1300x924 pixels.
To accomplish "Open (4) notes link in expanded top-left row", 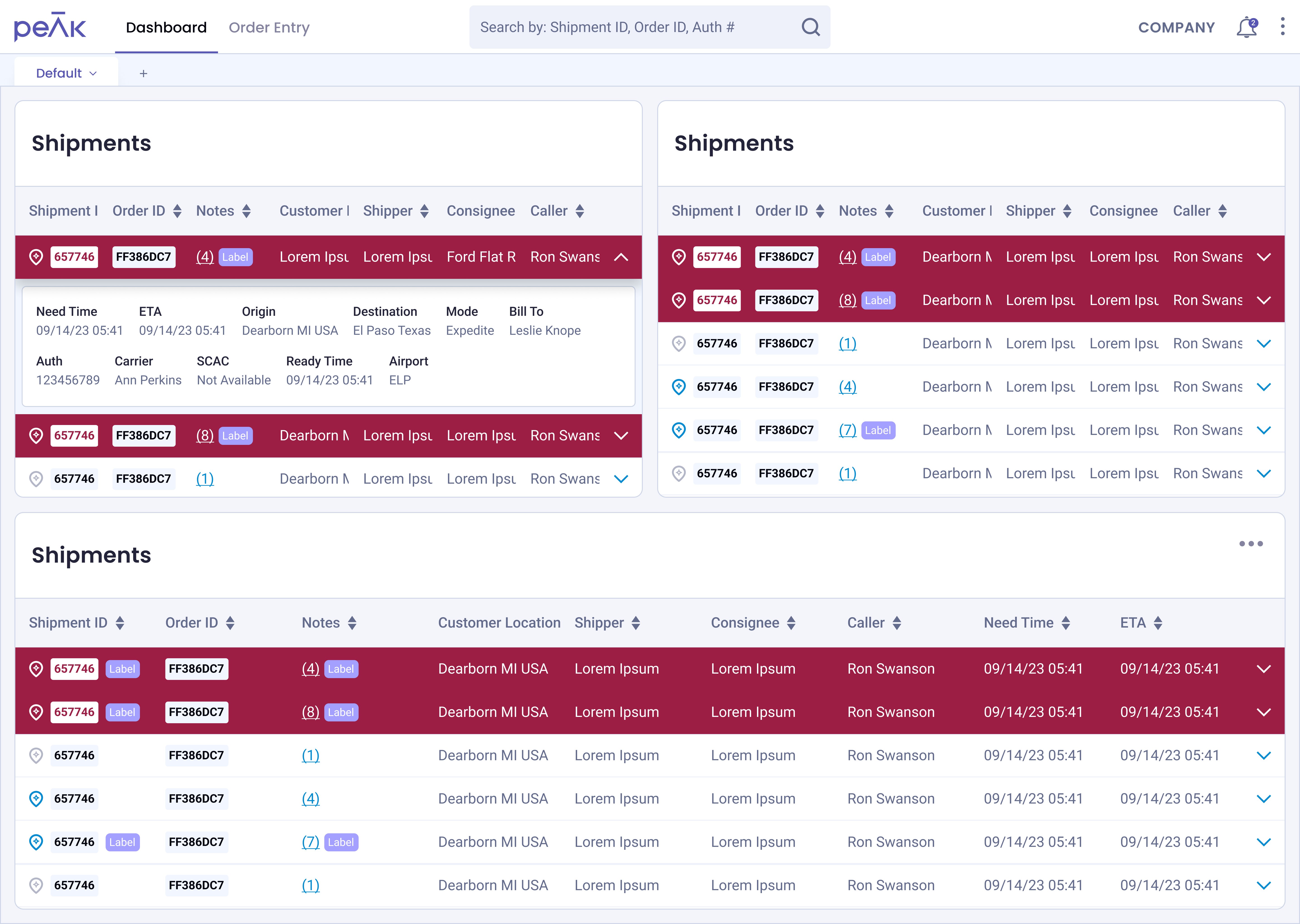I will (205, 257).
